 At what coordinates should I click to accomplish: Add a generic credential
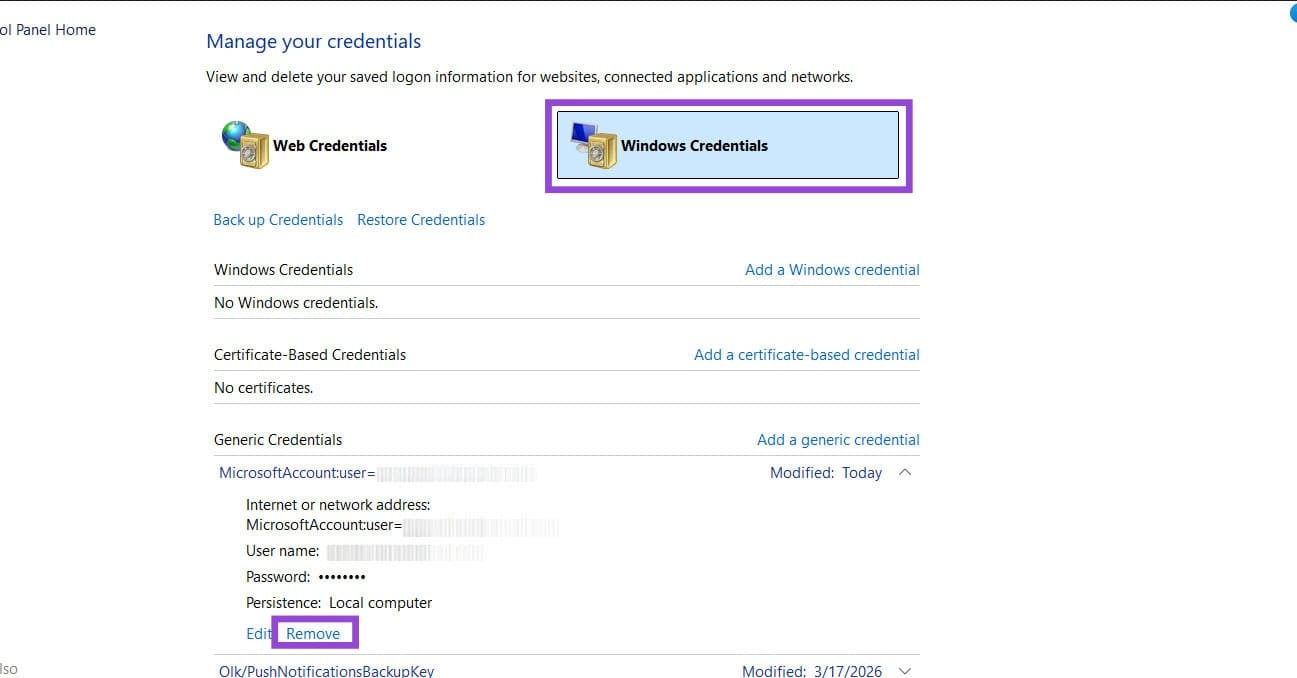coord(838,439)
